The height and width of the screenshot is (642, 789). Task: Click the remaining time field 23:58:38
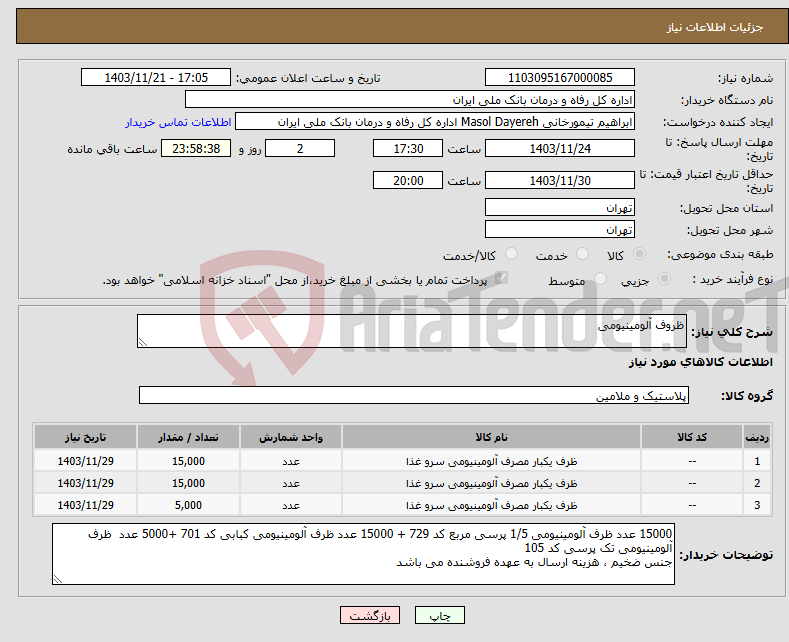click(196, 148)
